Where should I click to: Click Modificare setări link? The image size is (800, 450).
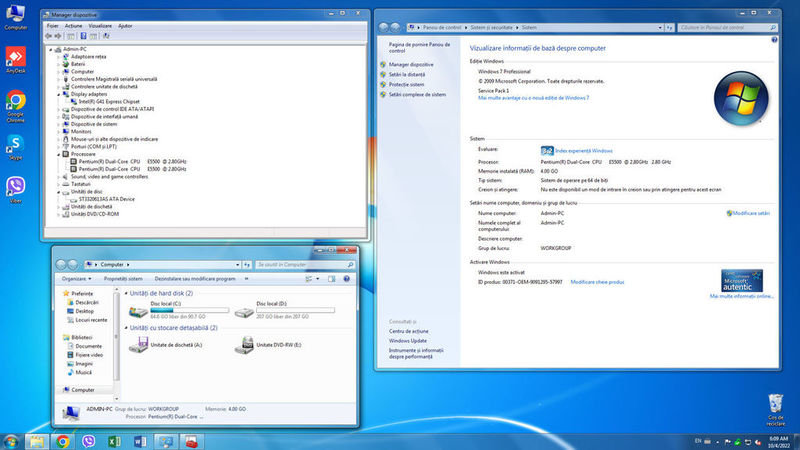tap(751, 213)
